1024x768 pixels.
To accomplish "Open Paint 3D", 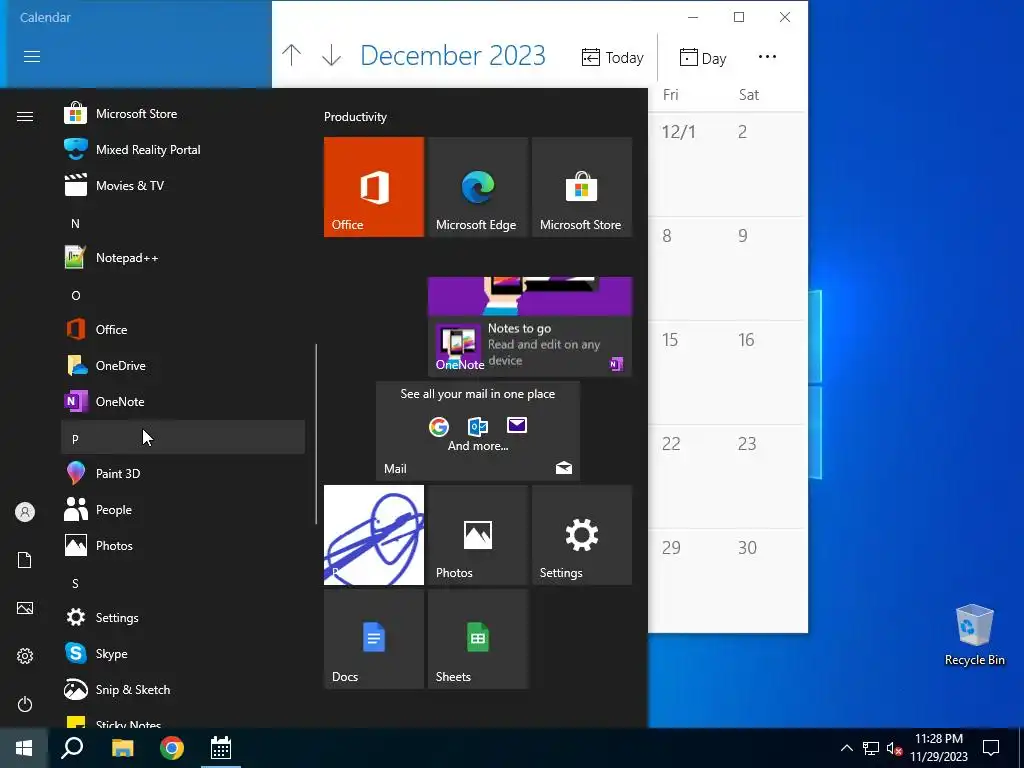I will 183,473.
